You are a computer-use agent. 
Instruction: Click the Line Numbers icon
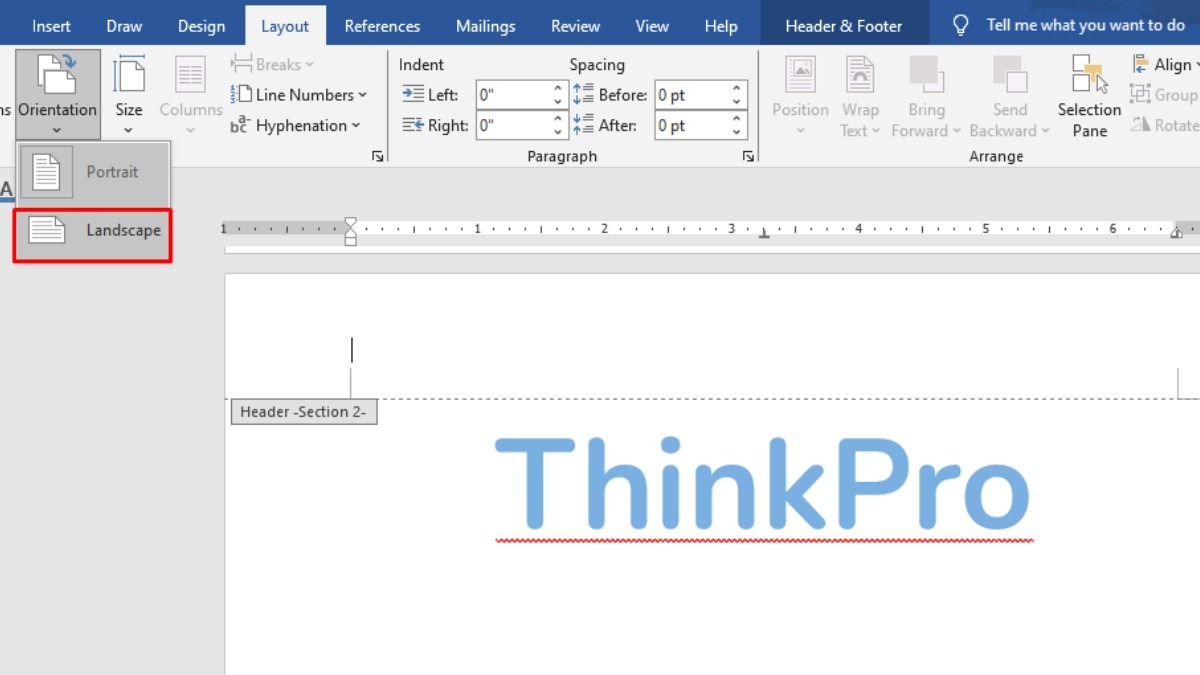pyautogui.click(x=240, y=95)
